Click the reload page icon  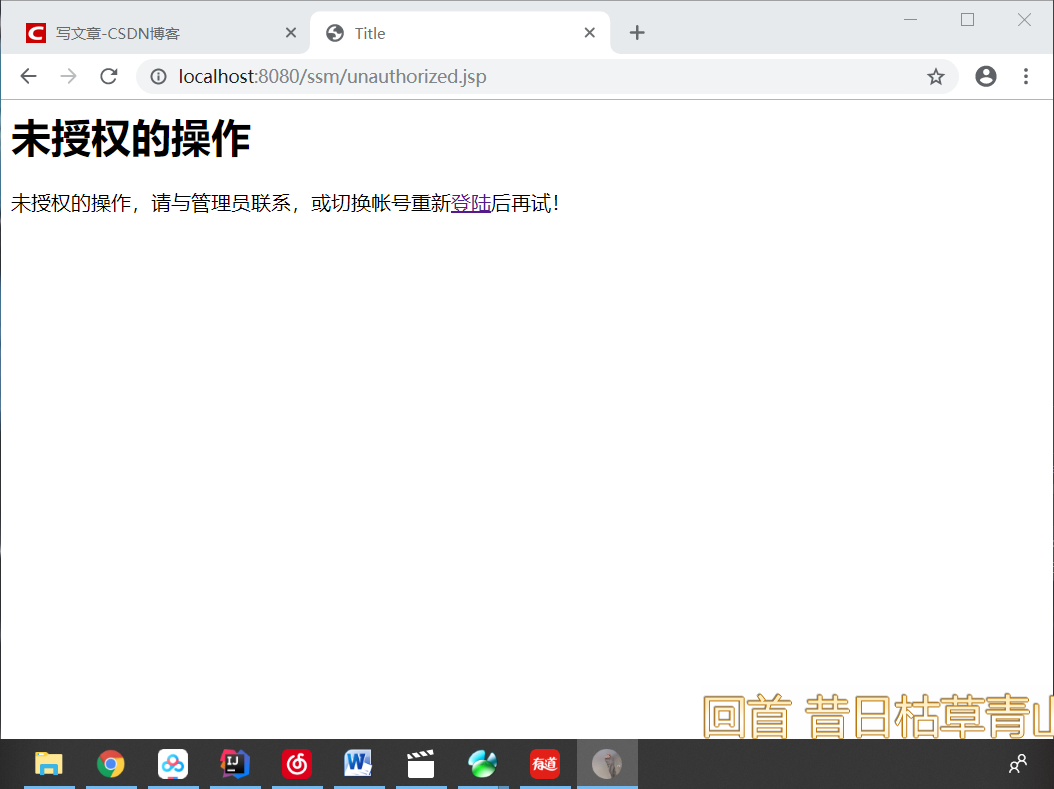108,76
